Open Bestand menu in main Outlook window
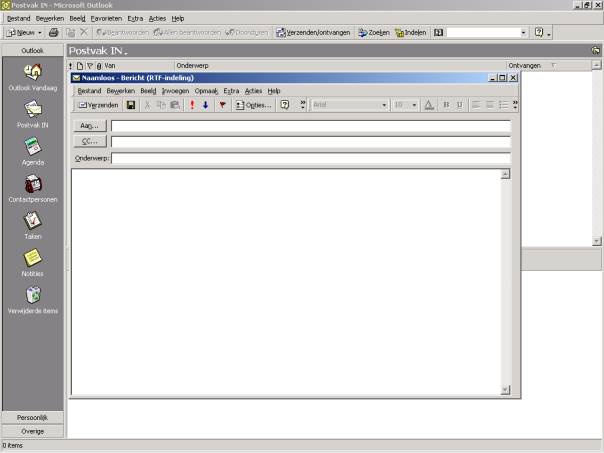This screenshot has width=604, height=453. click(18, 18)
